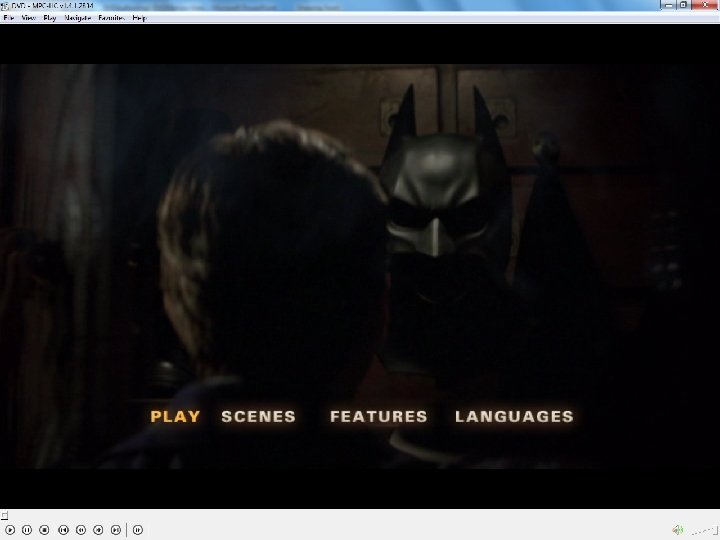Image resolution: width=720 pixels, height=540 pixels.
Task: Pause playback using the pause icon
Action: [x=27, y=530]
